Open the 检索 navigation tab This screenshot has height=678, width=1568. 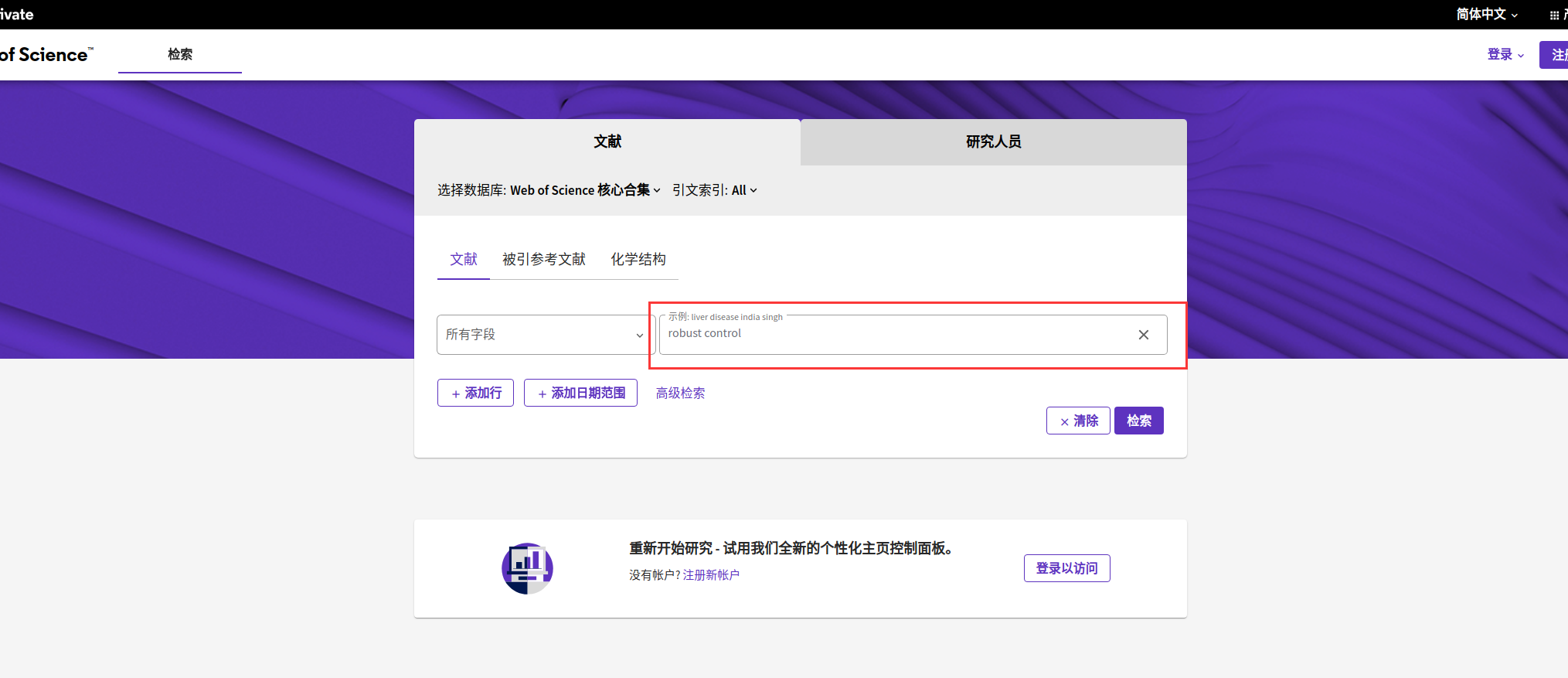(180, 54)
